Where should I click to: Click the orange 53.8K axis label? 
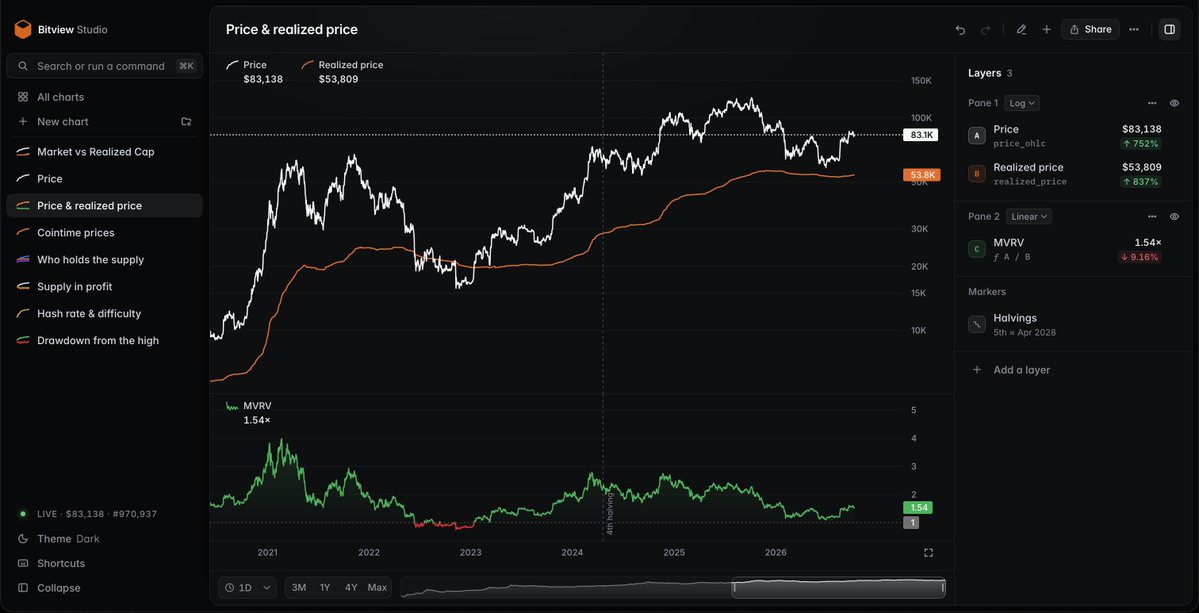pos(921,175)
